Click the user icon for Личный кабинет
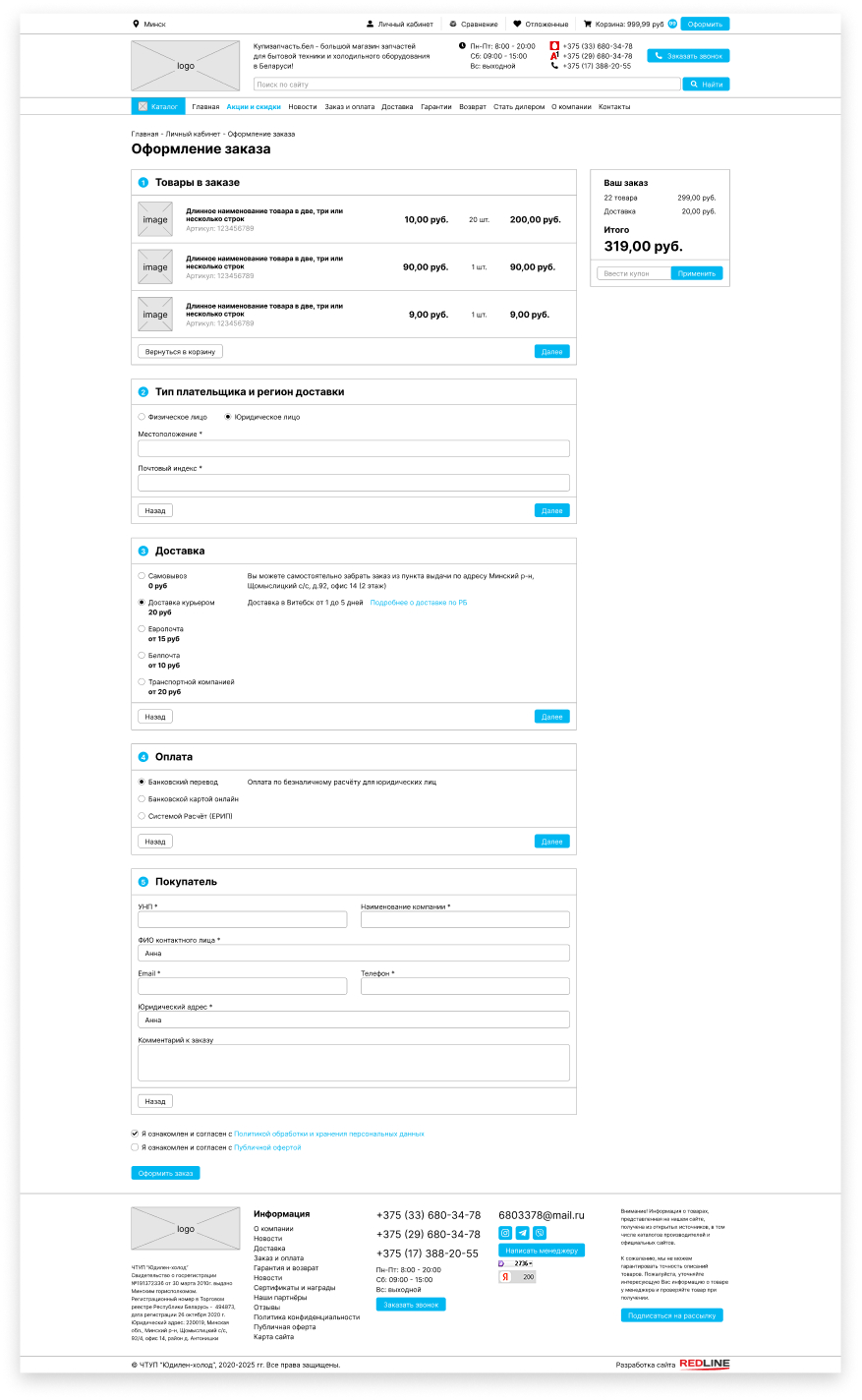The width and height of the screenshot is (862, 1400). pyautogui.click(x=371, y=24)
